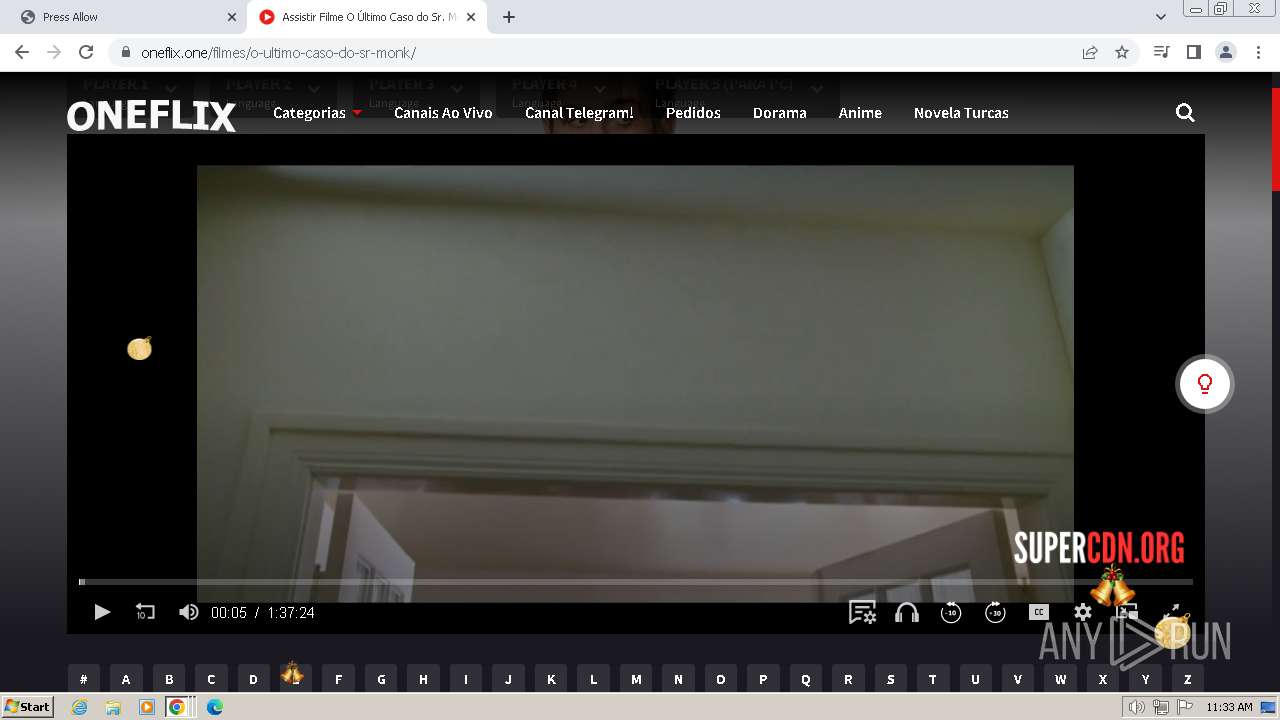The width and height of the screenshot is (1280, 720).
Task: Switch to the Press Allow tab
Action: click(125, 17)
